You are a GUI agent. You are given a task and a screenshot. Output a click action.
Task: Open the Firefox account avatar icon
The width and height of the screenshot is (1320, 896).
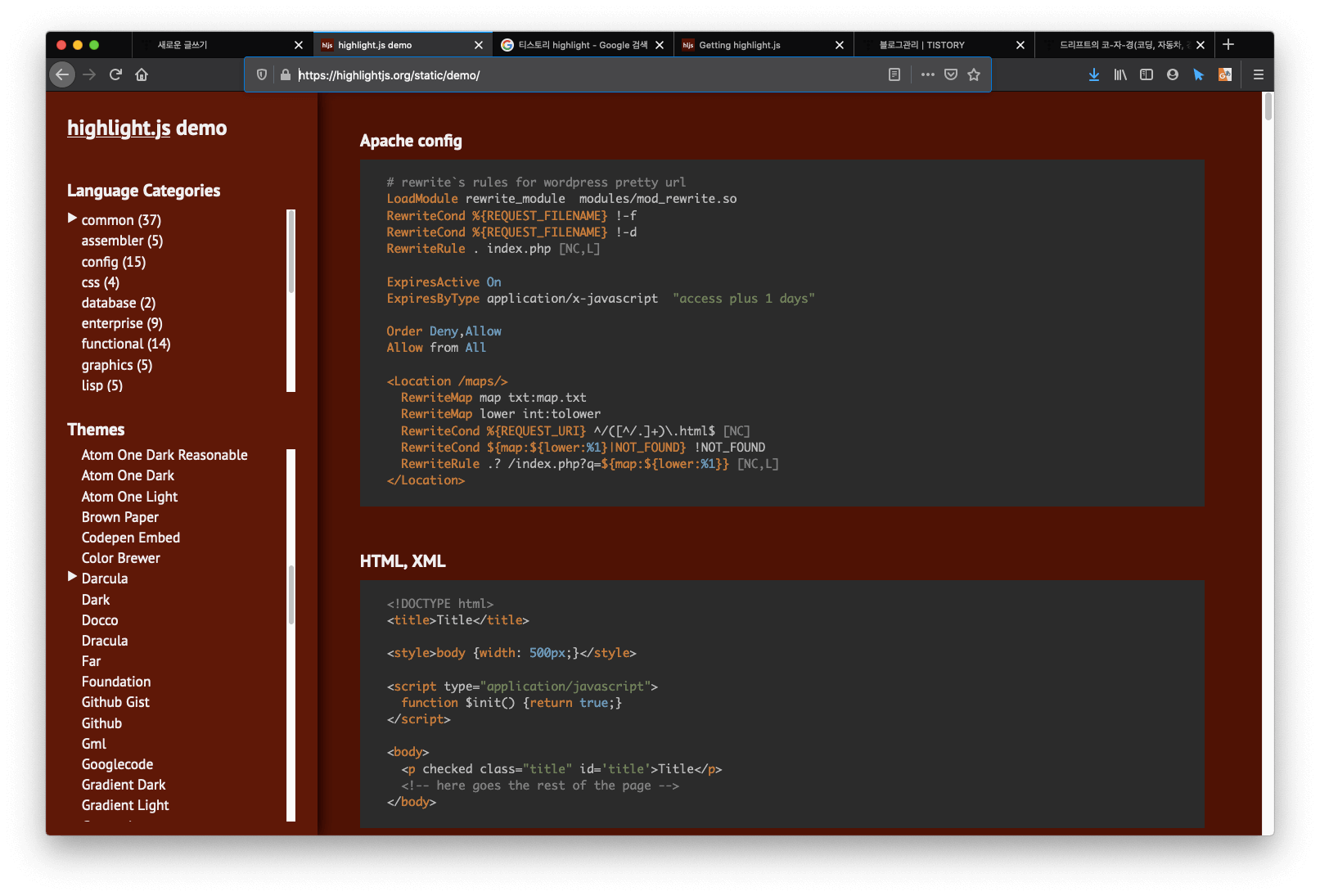tap(1173, 74)
